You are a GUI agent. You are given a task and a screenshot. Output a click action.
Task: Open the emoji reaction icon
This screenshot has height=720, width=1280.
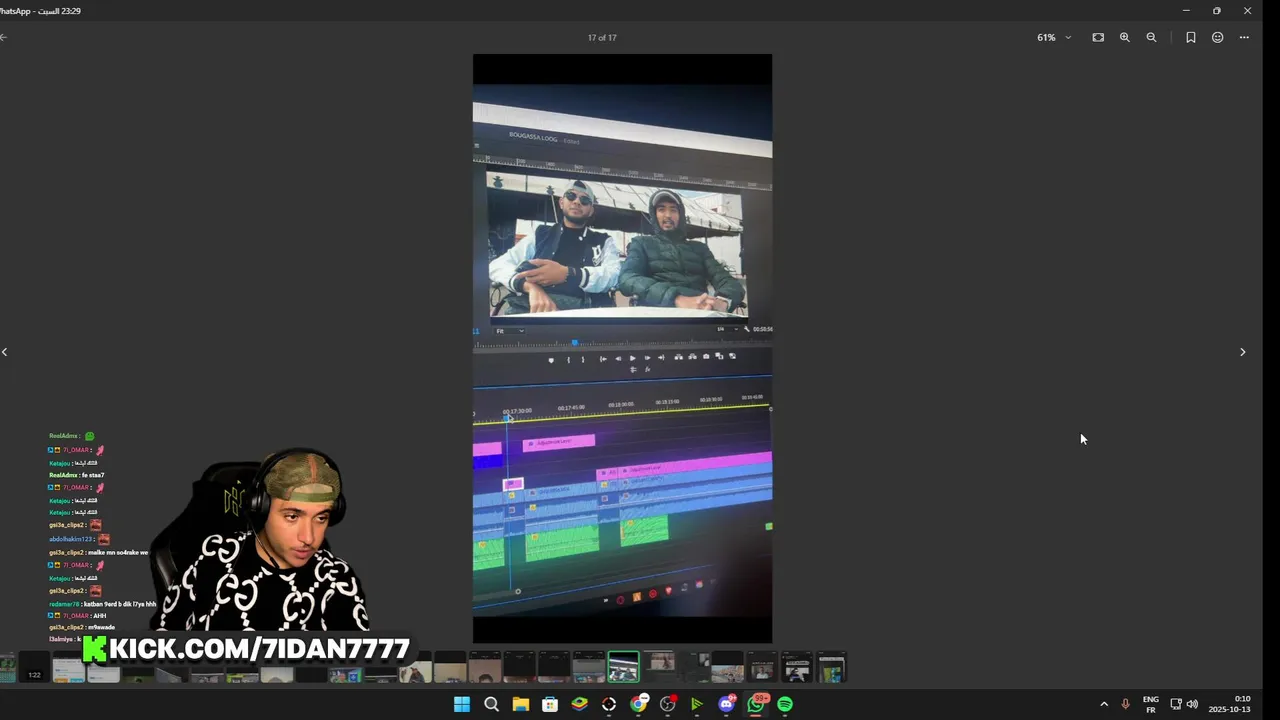(1217, 37)
